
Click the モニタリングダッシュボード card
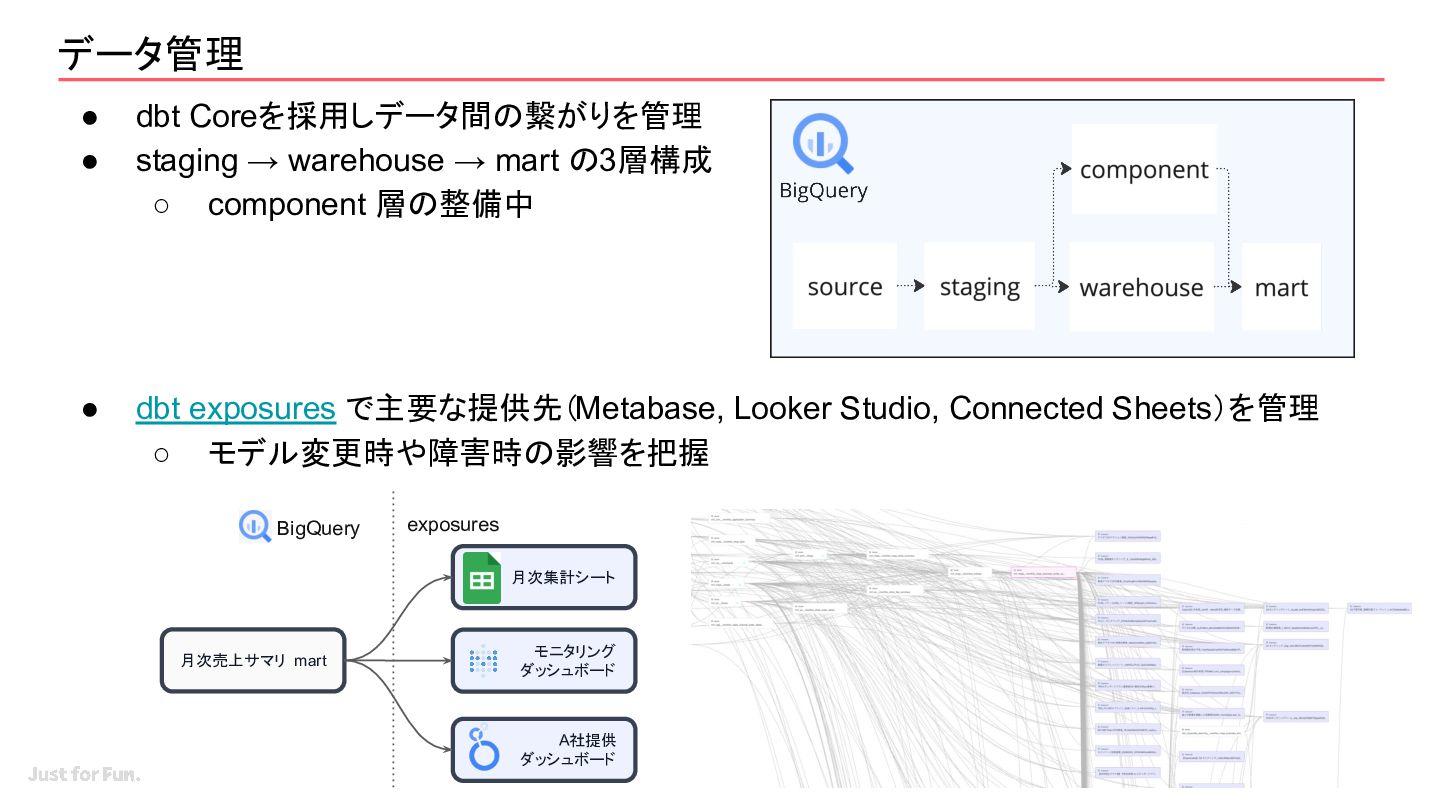pos(544,660)
